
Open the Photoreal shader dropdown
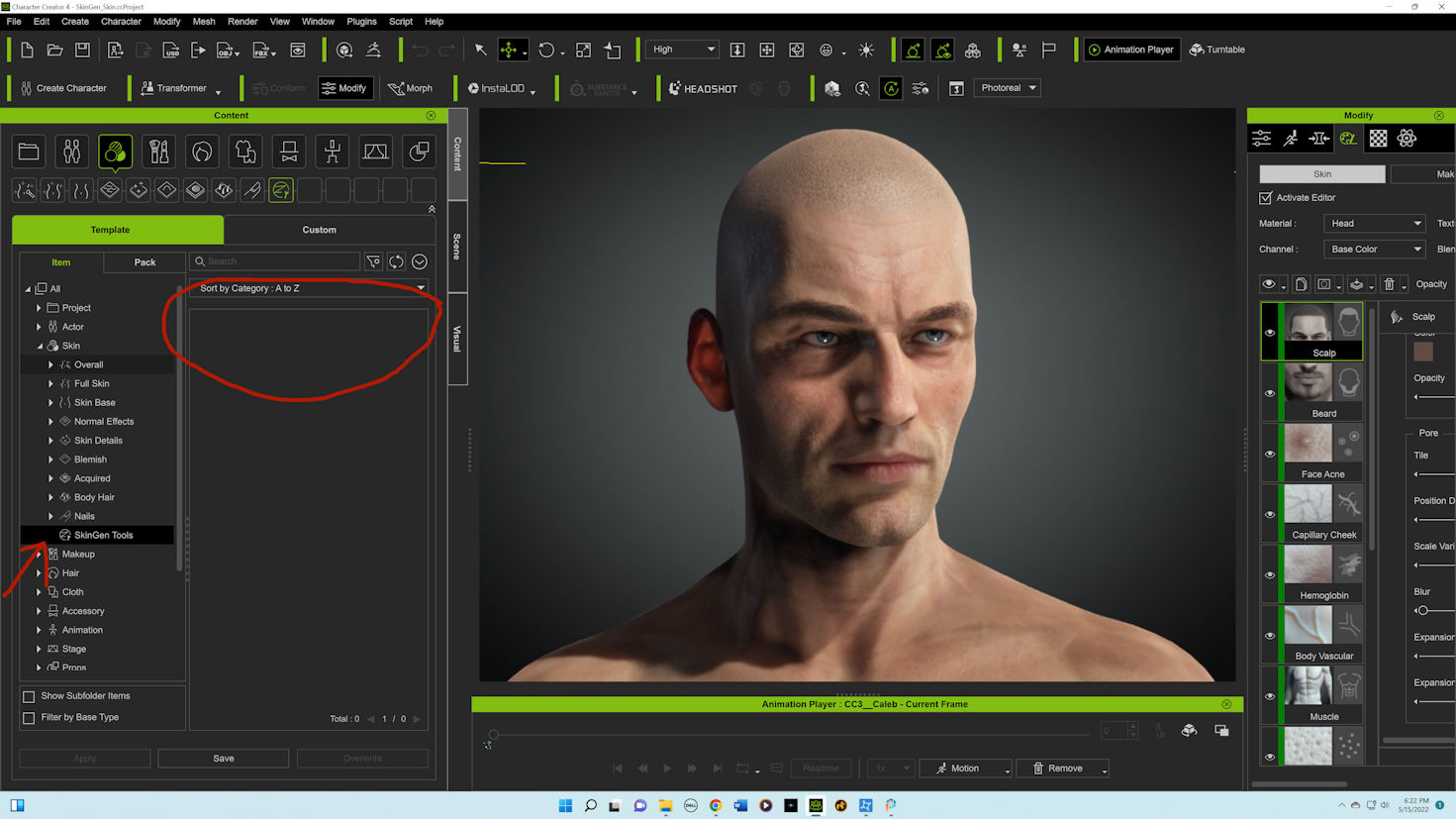coord(1007,88)
